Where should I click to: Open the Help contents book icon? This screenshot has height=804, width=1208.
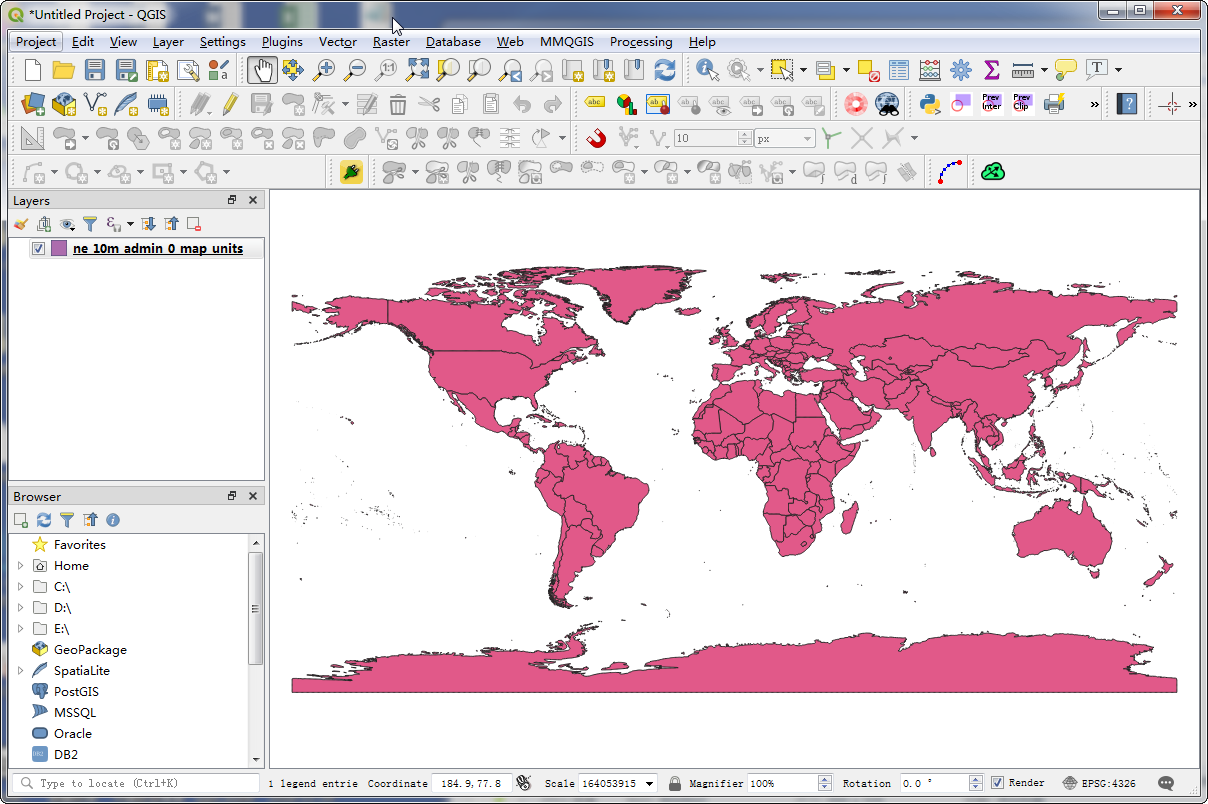coord(1127,103)
